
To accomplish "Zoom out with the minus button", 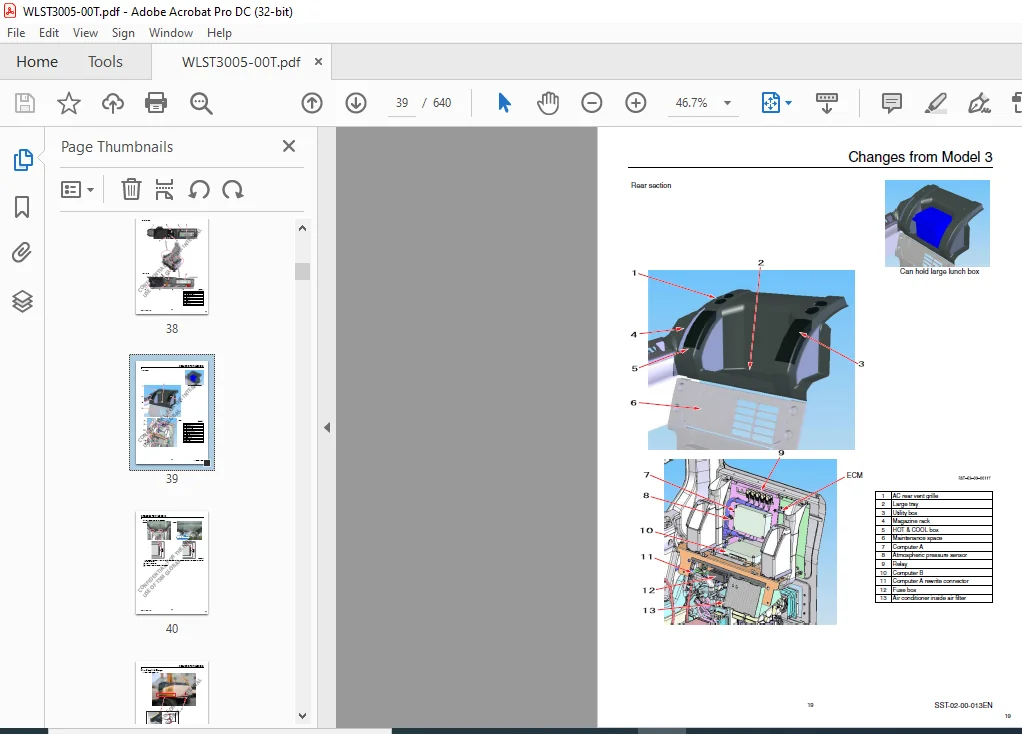I will point(592,103).
